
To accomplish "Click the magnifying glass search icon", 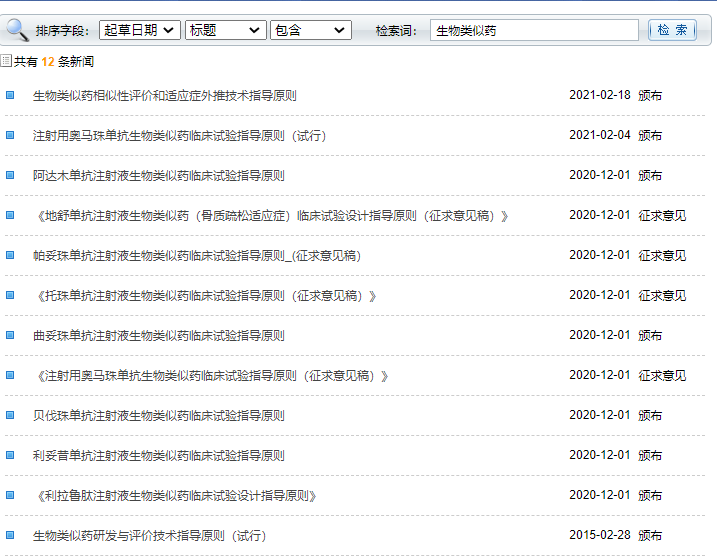I will pyautogui.click(x=15, y=29).
